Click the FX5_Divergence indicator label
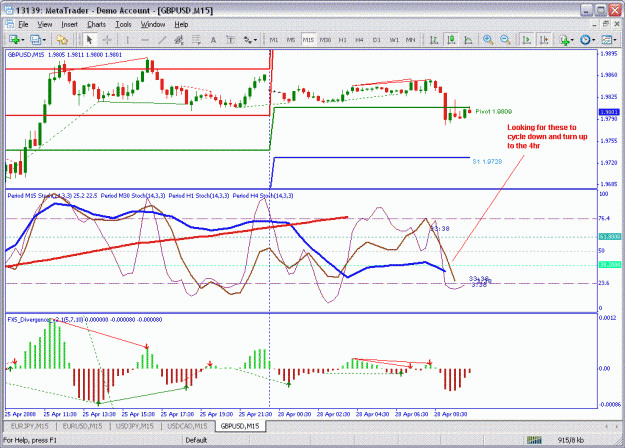 coord(85,320)
